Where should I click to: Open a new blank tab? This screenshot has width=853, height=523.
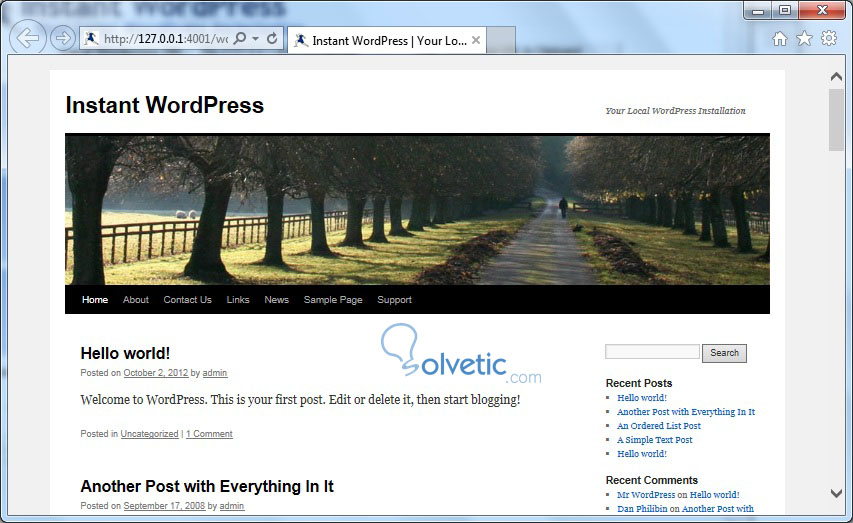[x=500, y=40]
